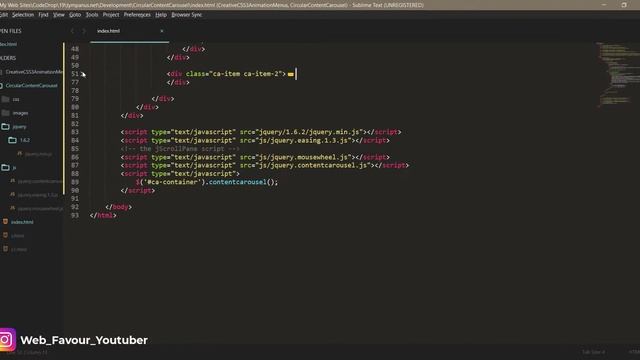Click line number 89 in the gutter
This screenshot has width=640, height=360.
point(75,182)
